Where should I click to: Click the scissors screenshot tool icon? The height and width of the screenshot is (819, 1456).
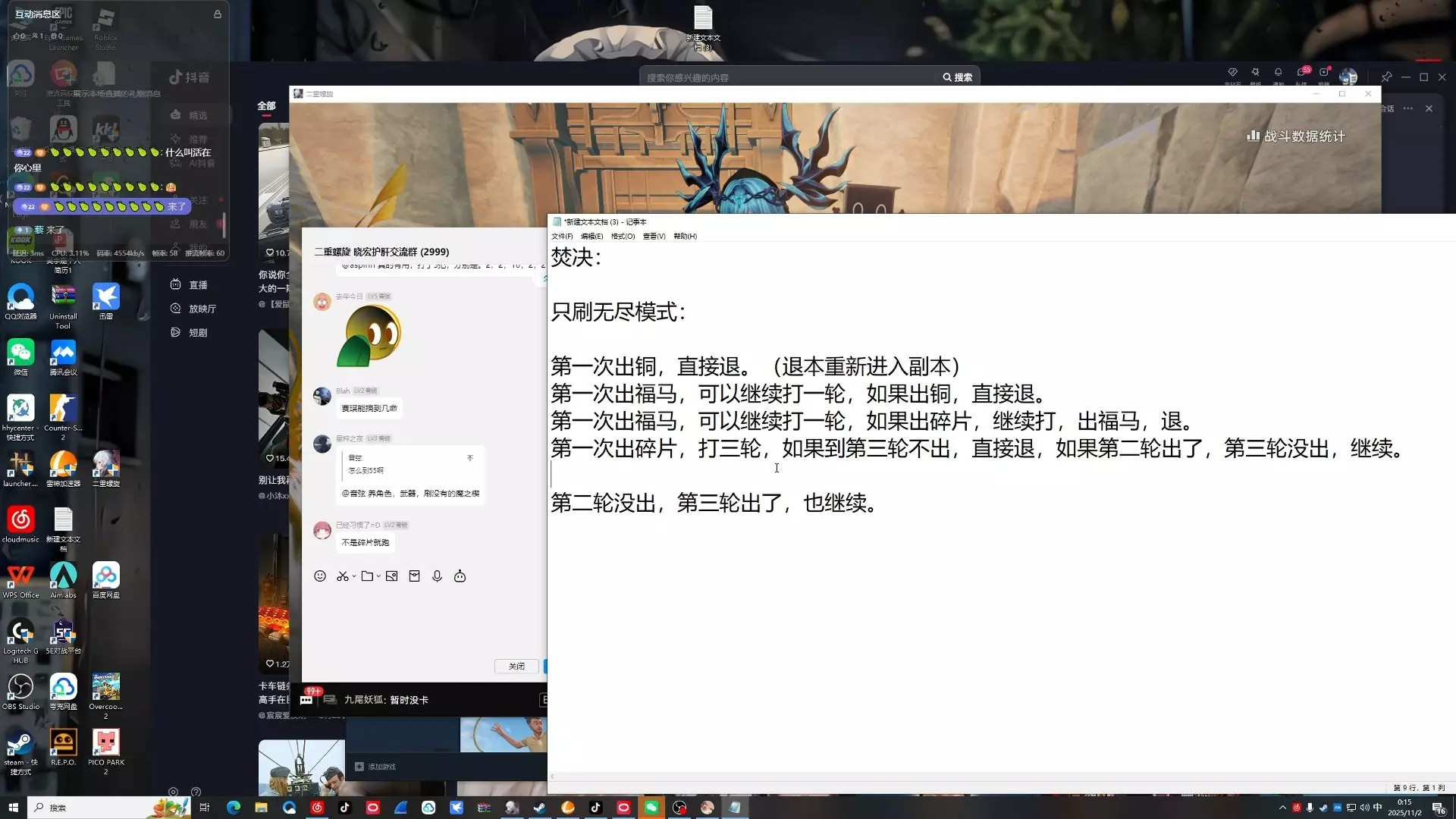pos(343,576)
